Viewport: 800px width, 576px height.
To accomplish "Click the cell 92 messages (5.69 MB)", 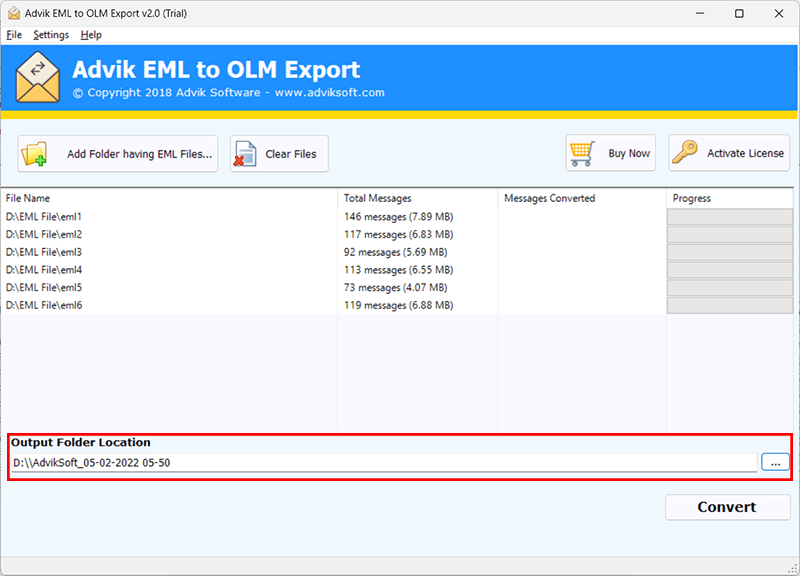I will pyautogui.click(x=395, y=252).
